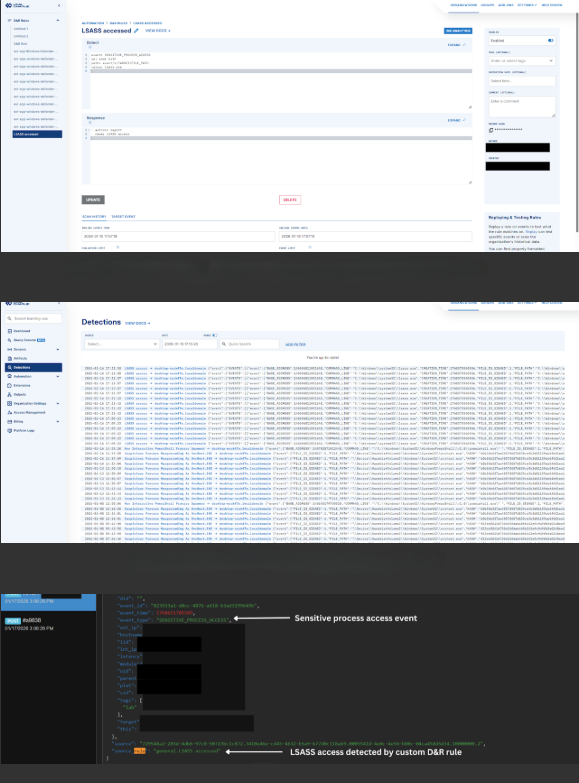The width and height of the screenshot is (579, 783).
Task: Collapse the sidebar with the left arrow
Action: 59,5
